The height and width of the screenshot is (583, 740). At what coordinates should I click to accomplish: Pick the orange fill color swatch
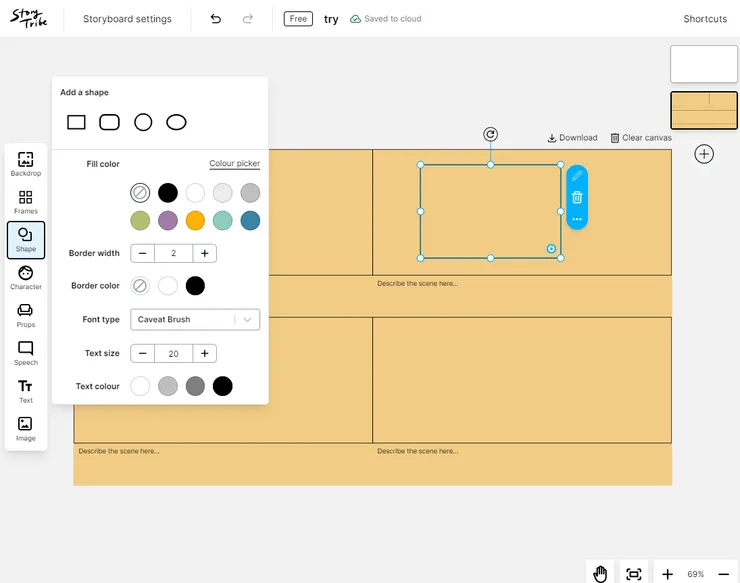pos(195,220)
